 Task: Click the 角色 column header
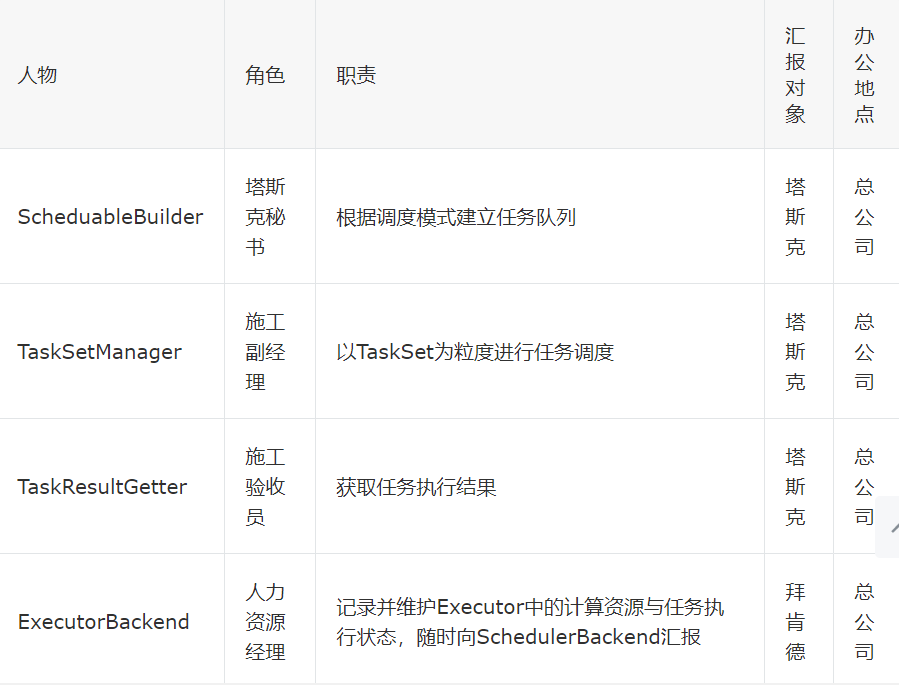pos(265,75)
